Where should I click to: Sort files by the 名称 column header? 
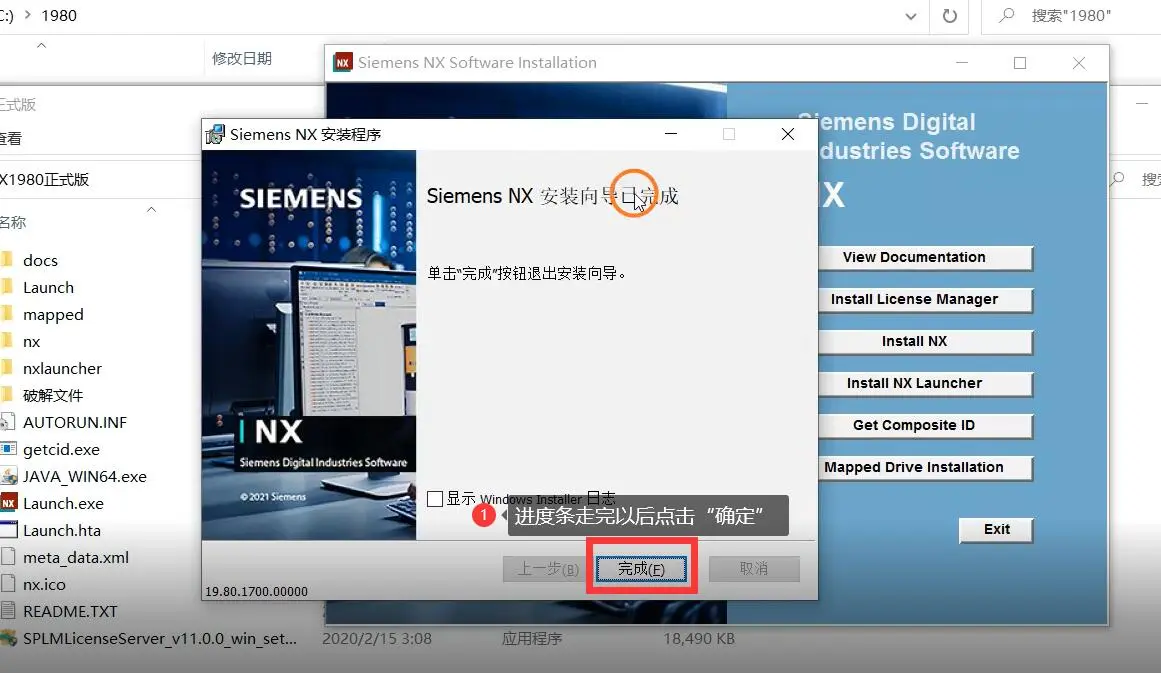tap(13, 222)
